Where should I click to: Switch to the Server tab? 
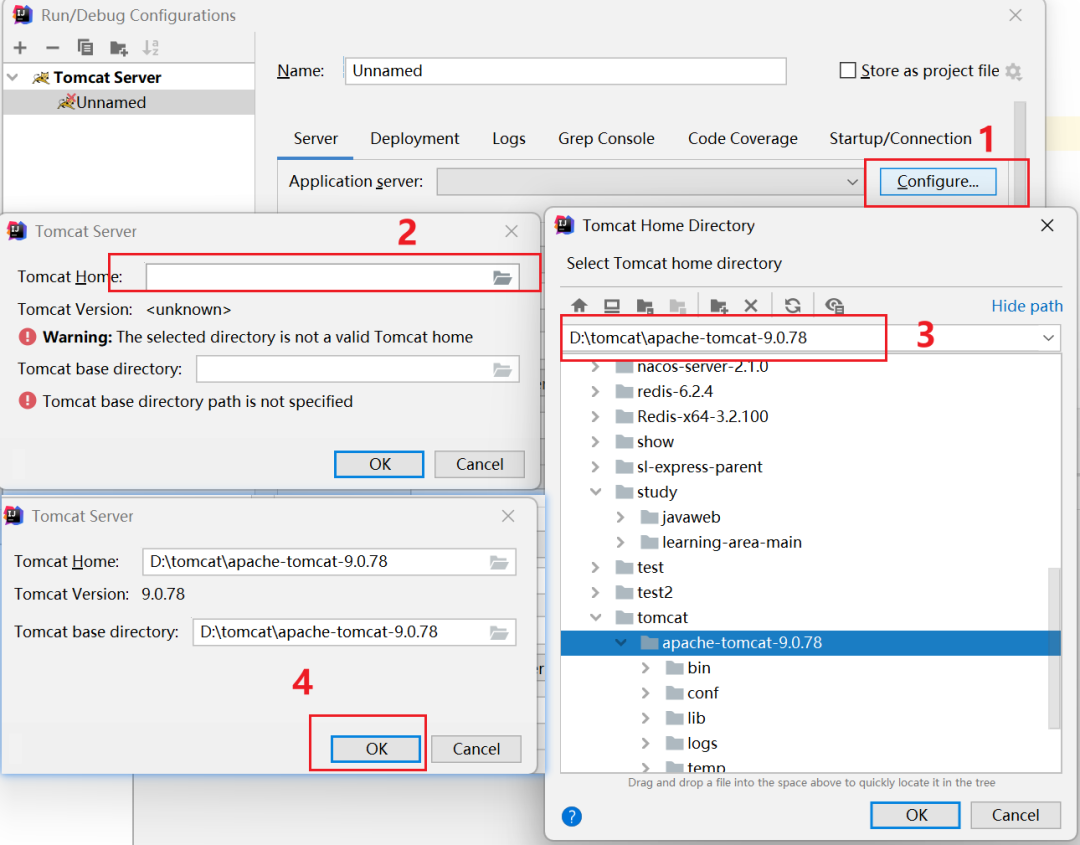(x=315, y=138)
